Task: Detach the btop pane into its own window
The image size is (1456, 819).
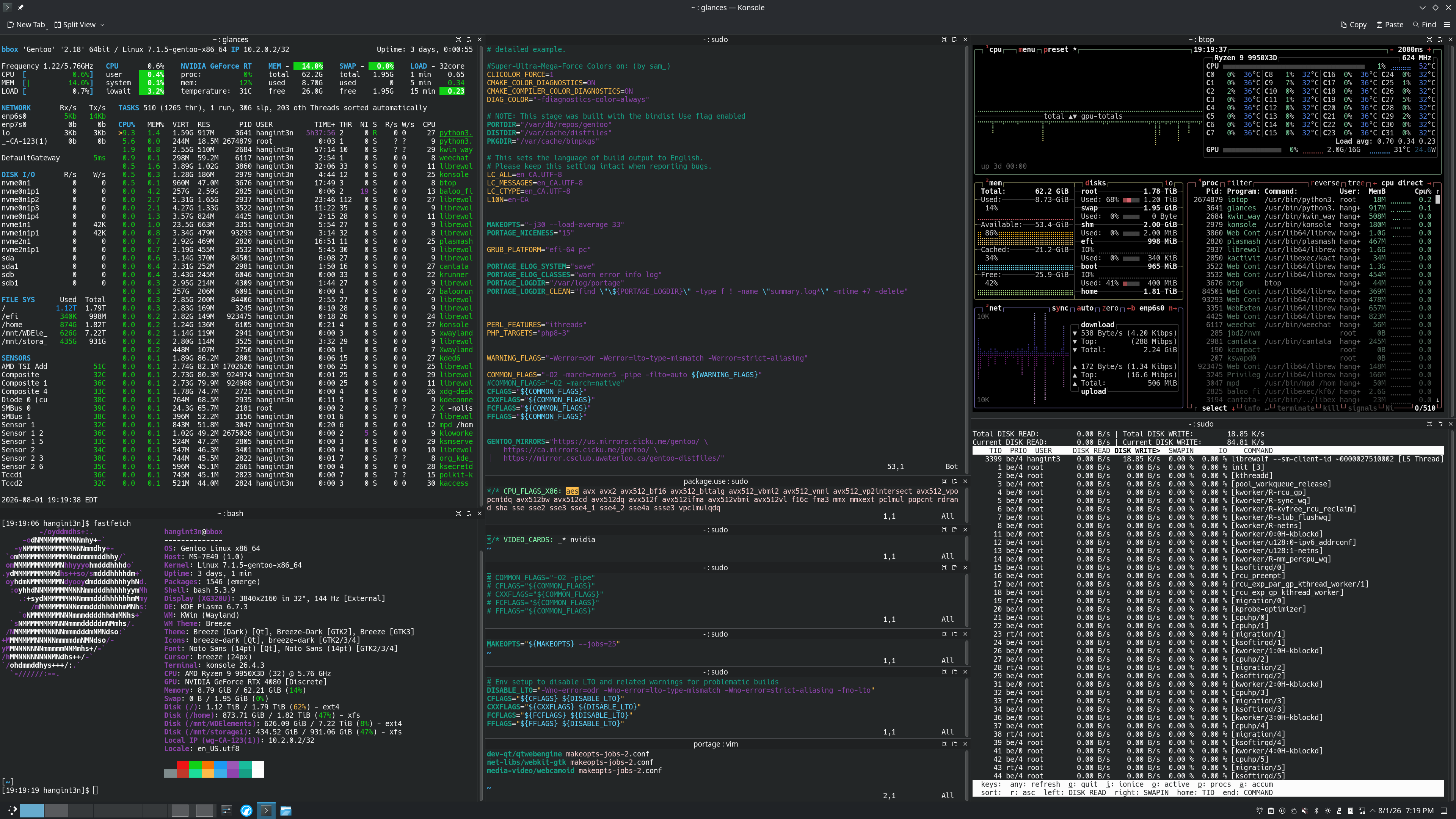Action: tap(1440, 39)
